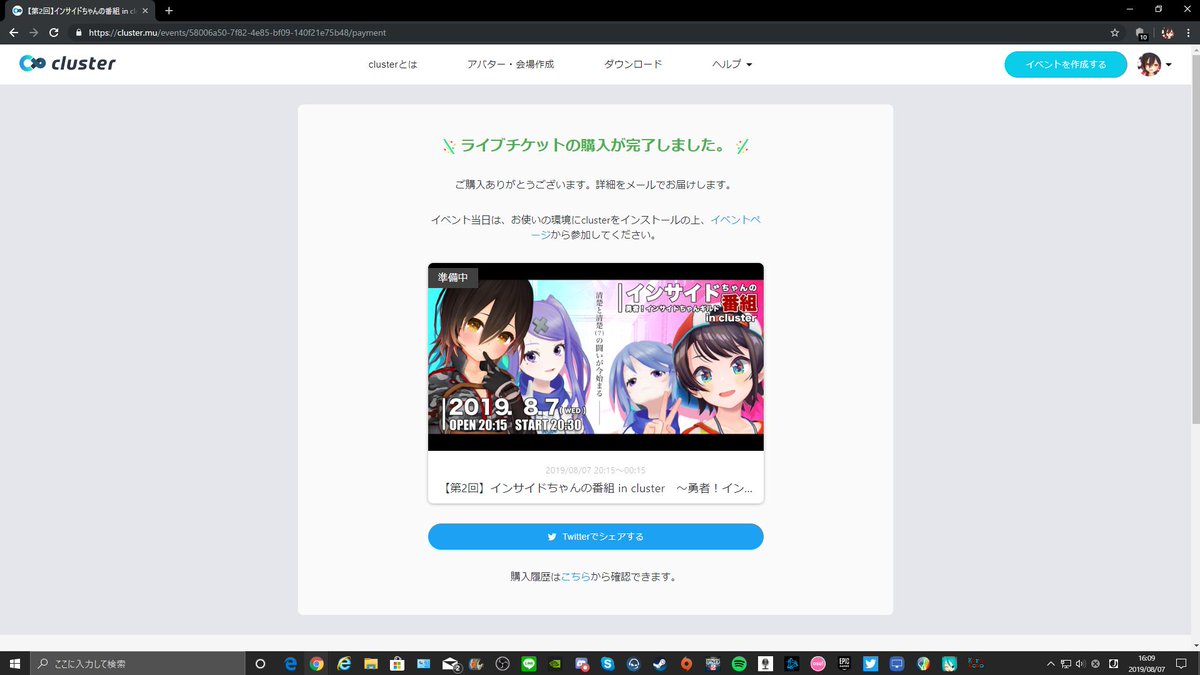Image resolution: width=1200 pixels, height=675 pixels.
Task: Bookmark this page with the star icon
Action: 1115,32
